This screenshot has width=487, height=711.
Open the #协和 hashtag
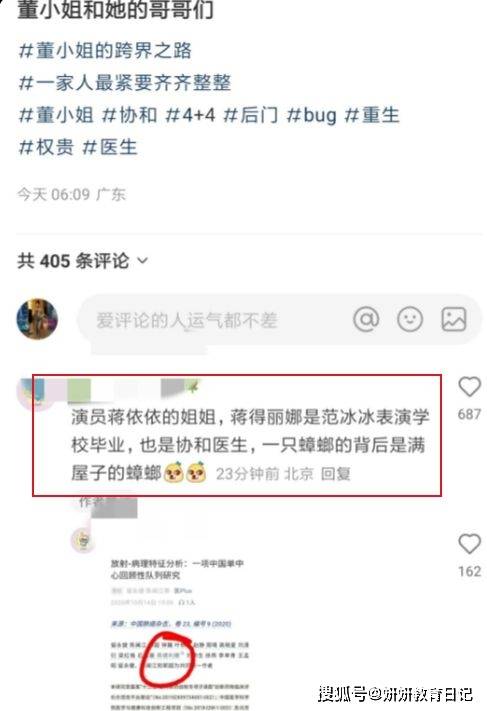tap(130, 115)
